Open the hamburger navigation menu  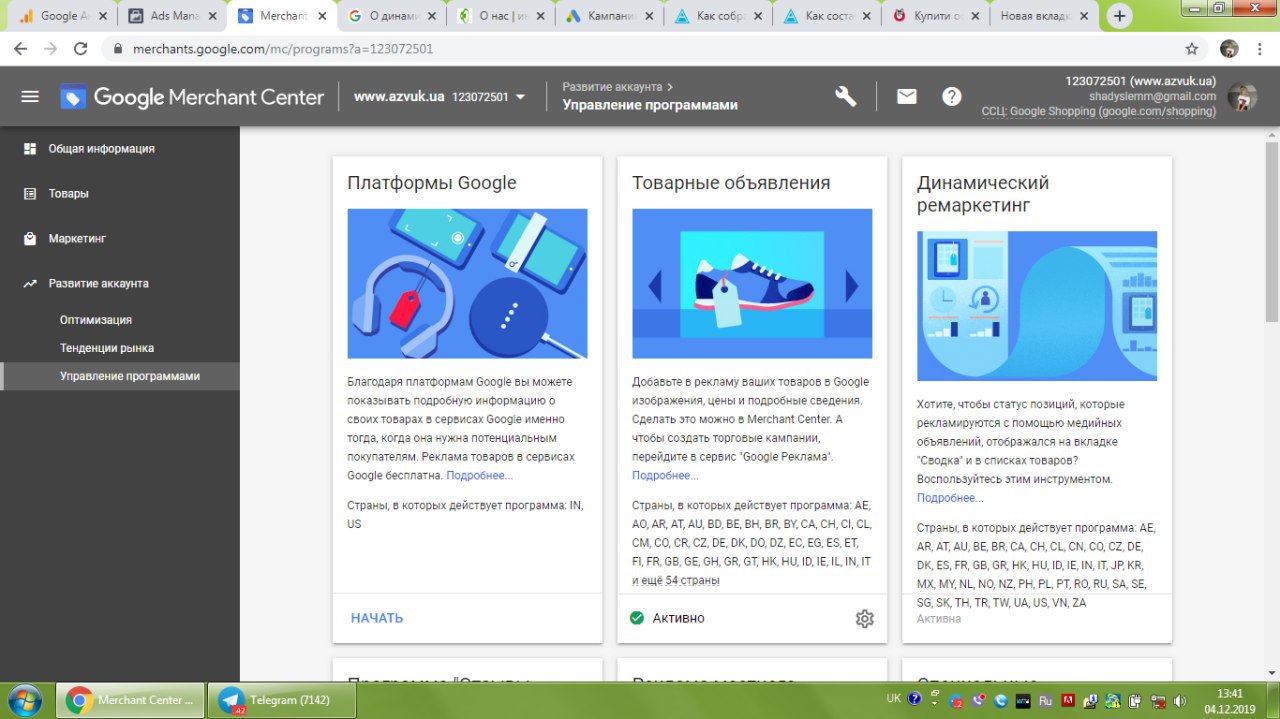[30, 97]
